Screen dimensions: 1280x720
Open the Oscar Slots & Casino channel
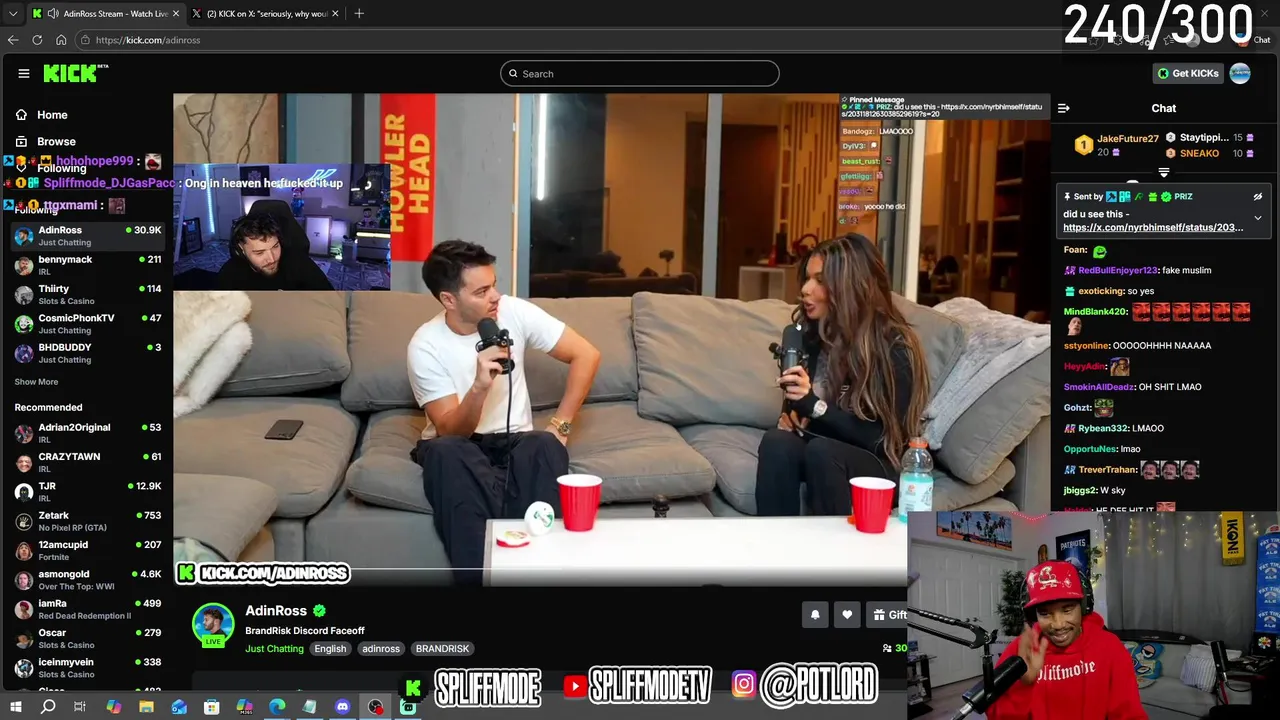click(87, 638)
